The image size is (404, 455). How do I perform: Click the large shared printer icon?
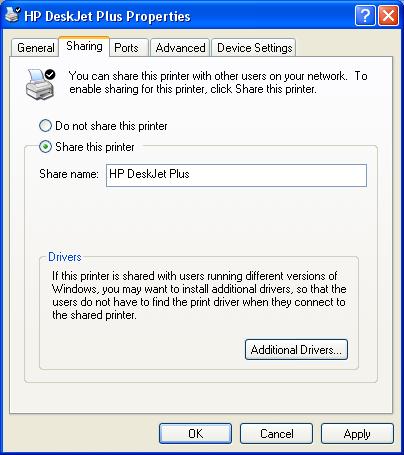point(40,84)
